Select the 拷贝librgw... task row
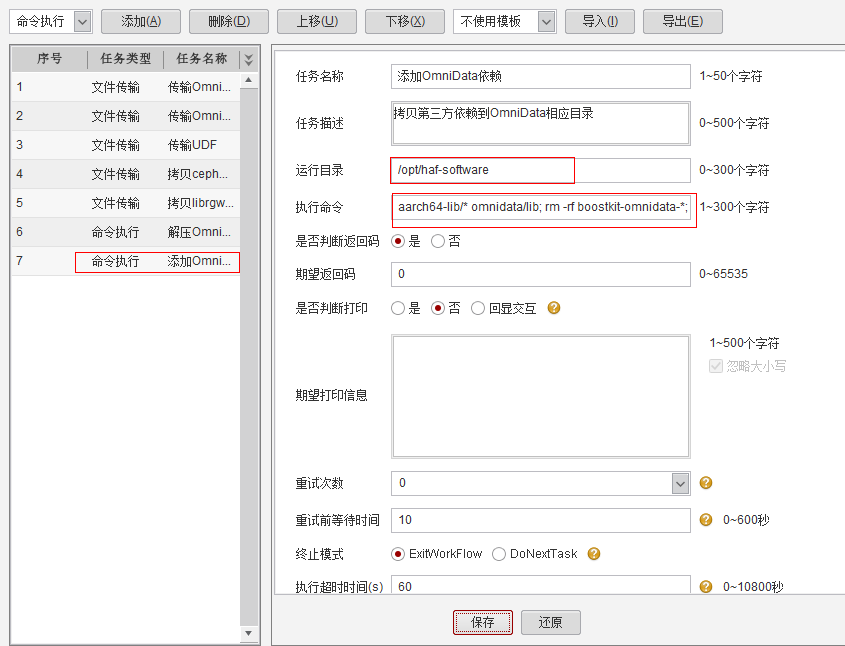This screenshot has height=646, width=845. 126,204
